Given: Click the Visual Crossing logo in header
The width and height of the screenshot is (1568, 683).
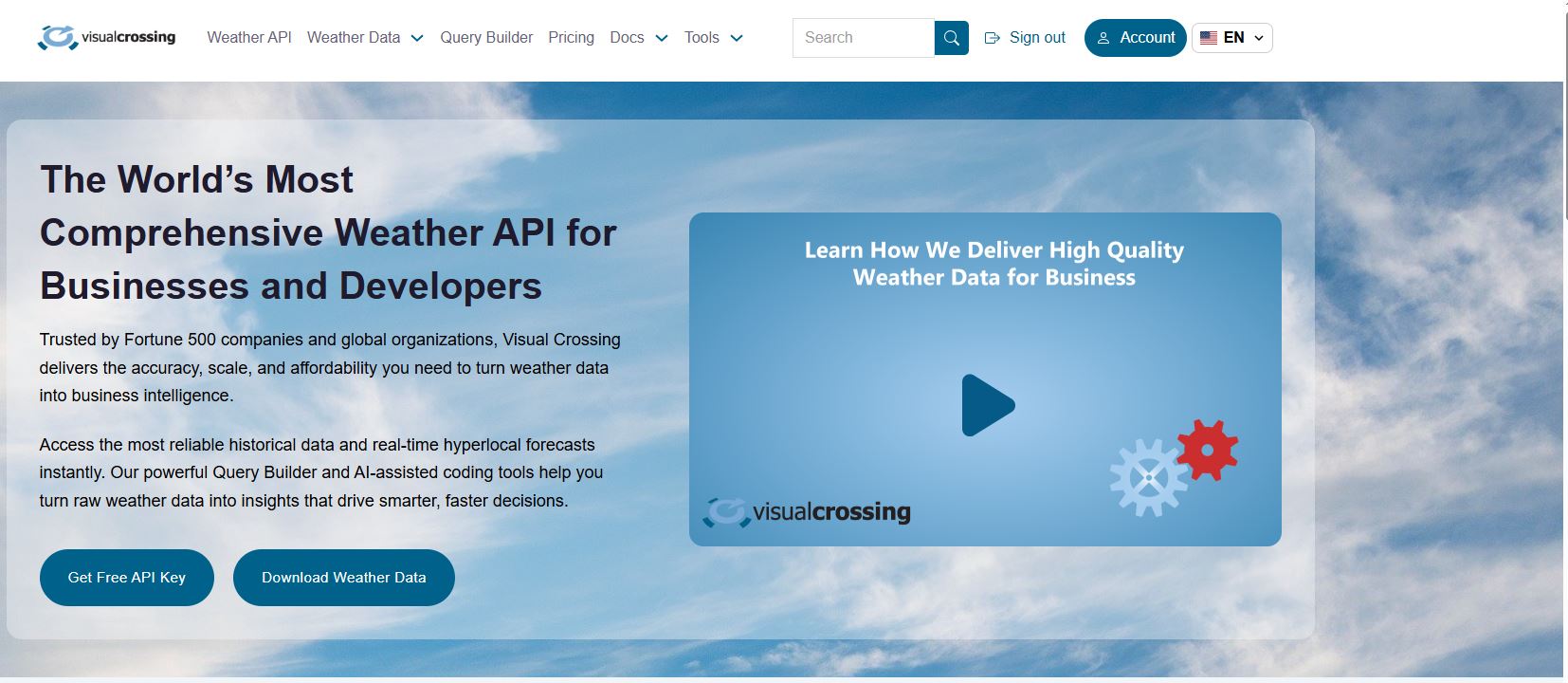Looking at the screenshot, I should 106,38.
